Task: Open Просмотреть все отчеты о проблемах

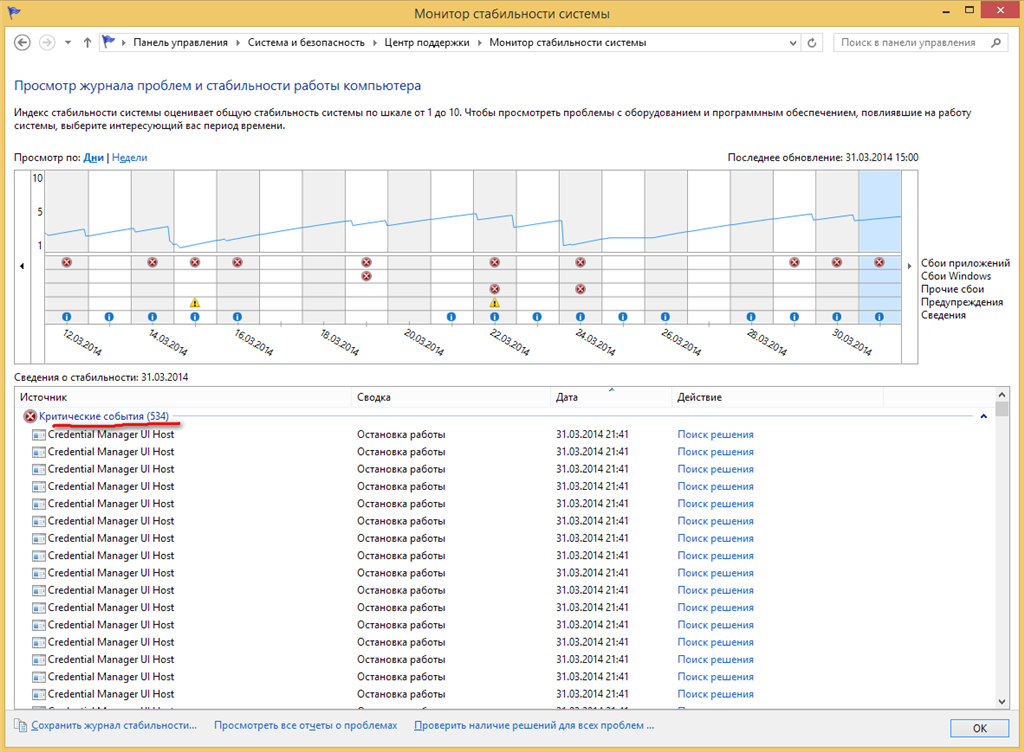Action: coord(306,725)
